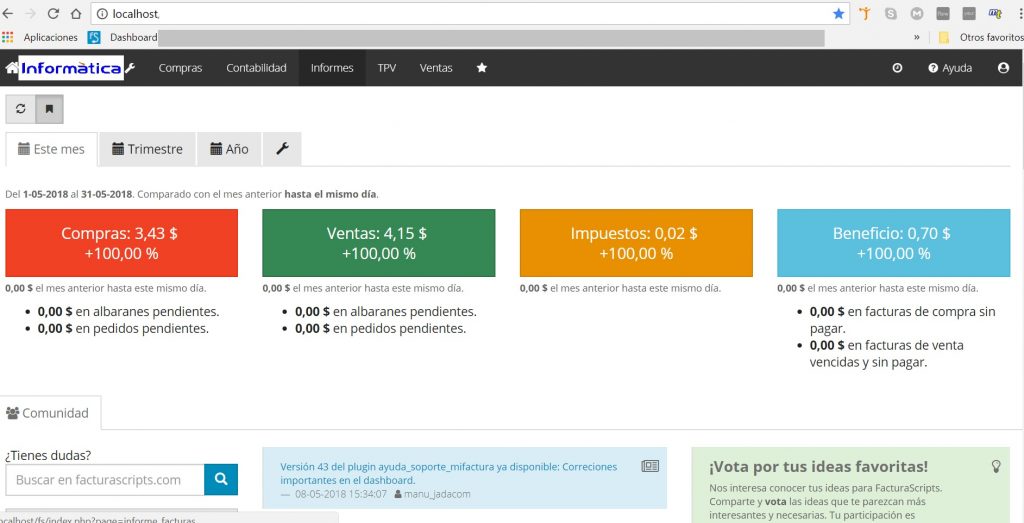Click the lightbulb icon in ideas box
The width and height of the screenshot is (1024, 523).
(x=997, y=466)
